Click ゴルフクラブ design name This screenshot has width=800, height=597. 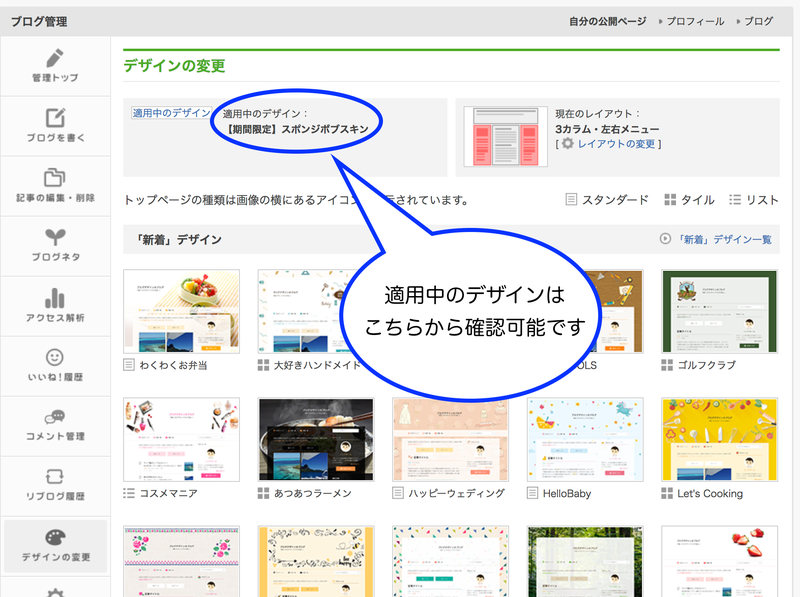(707, 365)
